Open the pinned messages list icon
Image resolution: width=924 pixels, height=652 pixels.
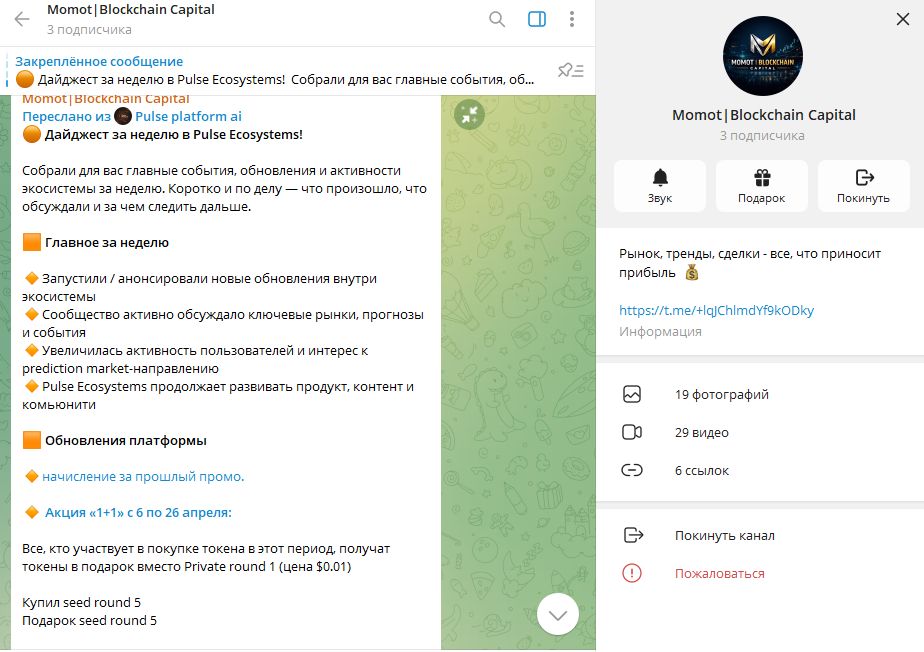[570, 71]
